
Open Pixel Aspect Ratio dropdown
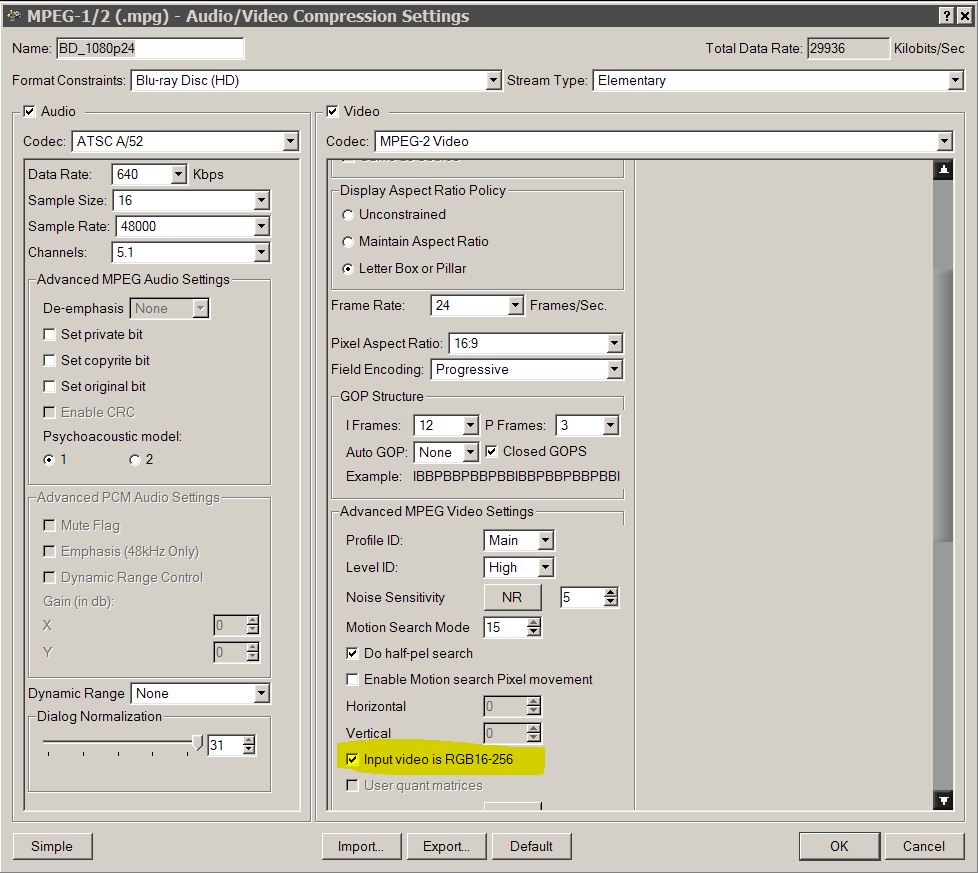[614, 344]
